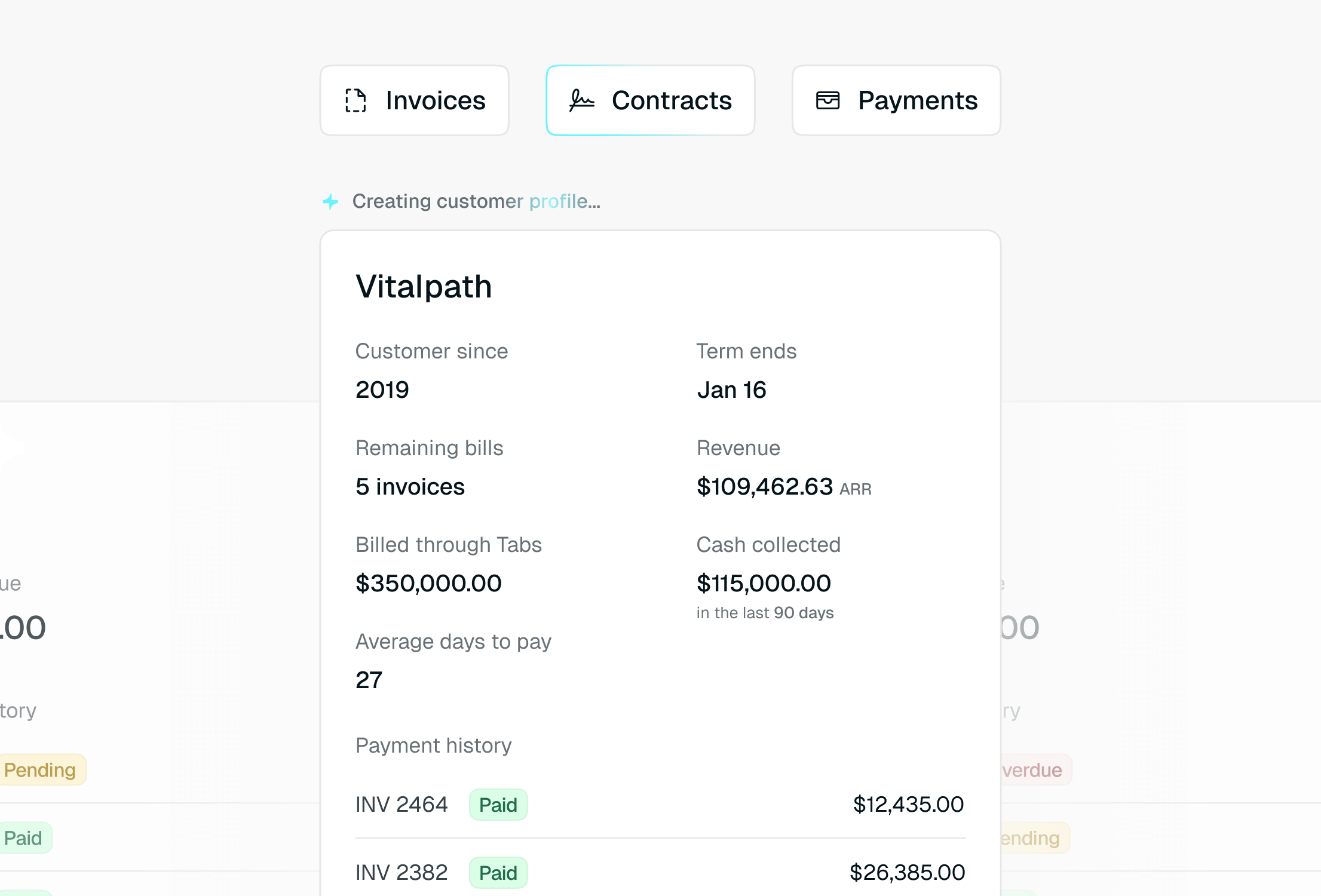1321x896 pixels.
Task: Click the $26,385.00 payment amount
Action: pos(907,873)
